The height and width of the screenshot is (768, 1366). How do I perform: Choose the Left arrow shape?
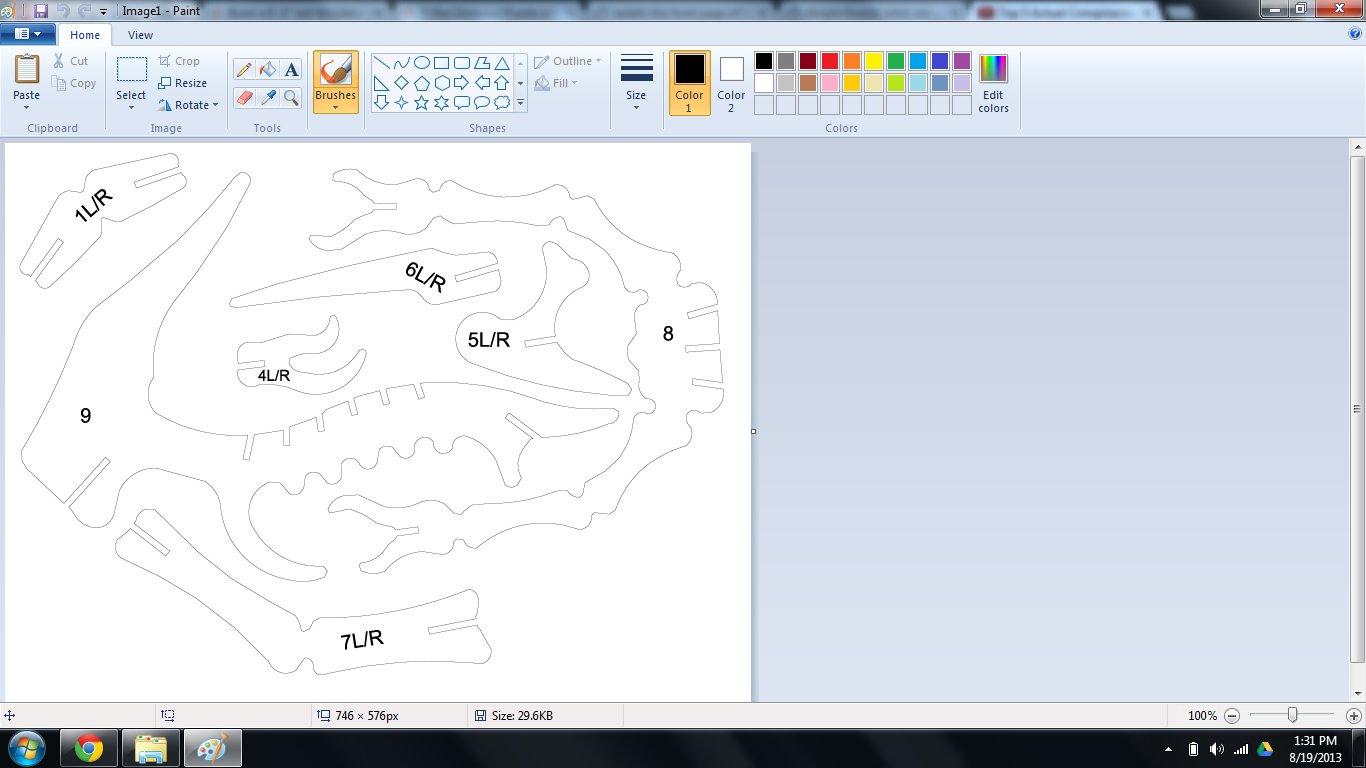click(481, 82)
